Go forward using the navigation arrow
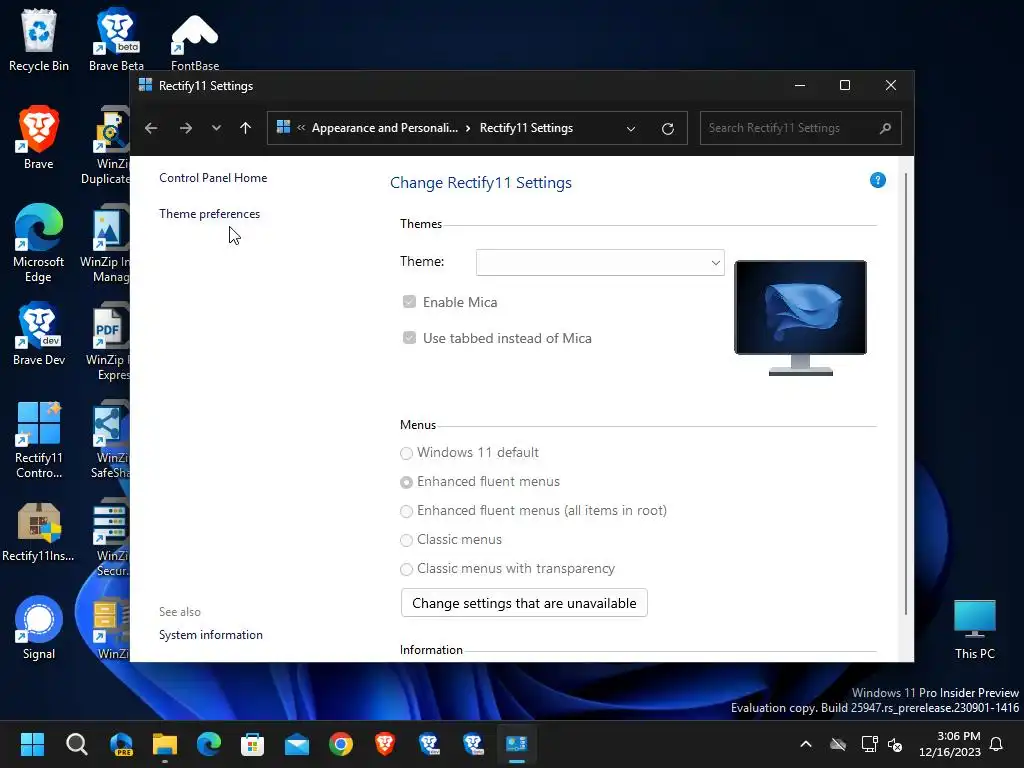Viewport: 1024px width, 768px height. point(185,128)
